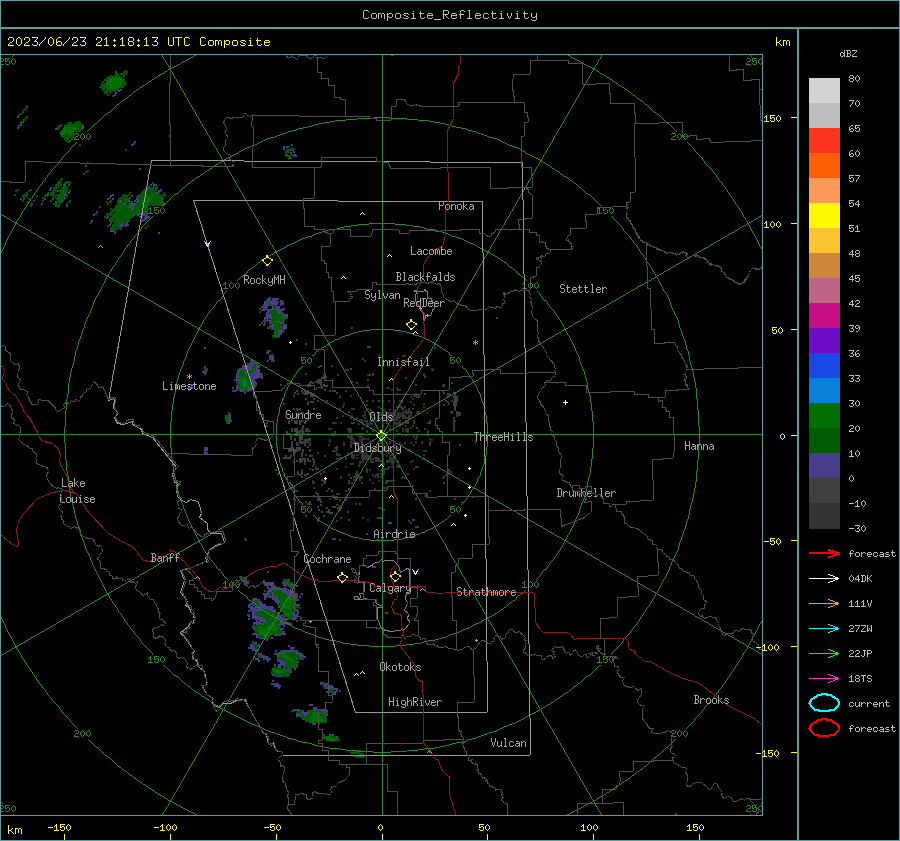The image size is (900, 841).
Task: Click the ThreeHills town label
Action: [503, 437]
